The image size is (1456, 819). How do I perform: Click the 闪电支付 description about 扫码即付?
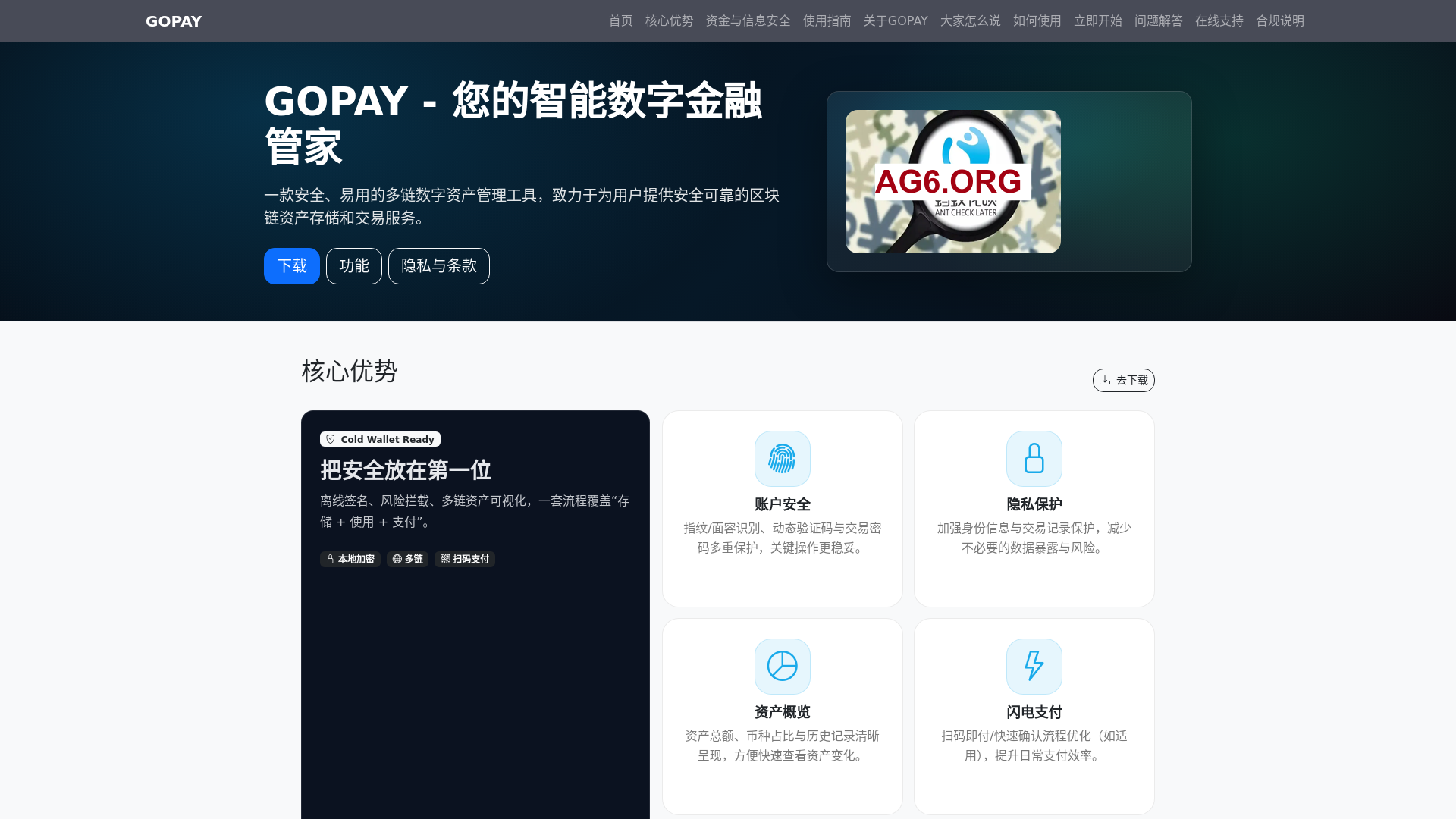1034,745
